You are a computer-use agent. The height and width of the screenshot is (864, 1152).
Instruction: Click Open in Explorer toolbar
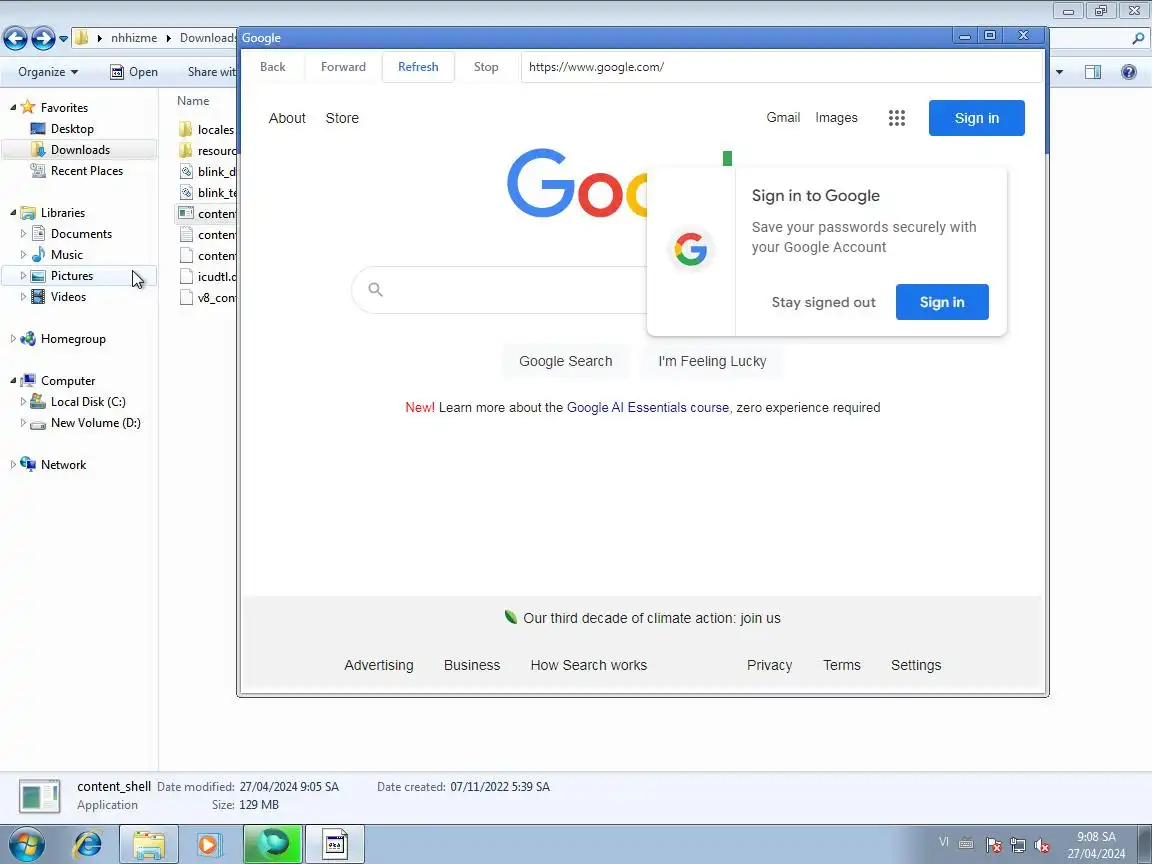[x=134, y=71]
